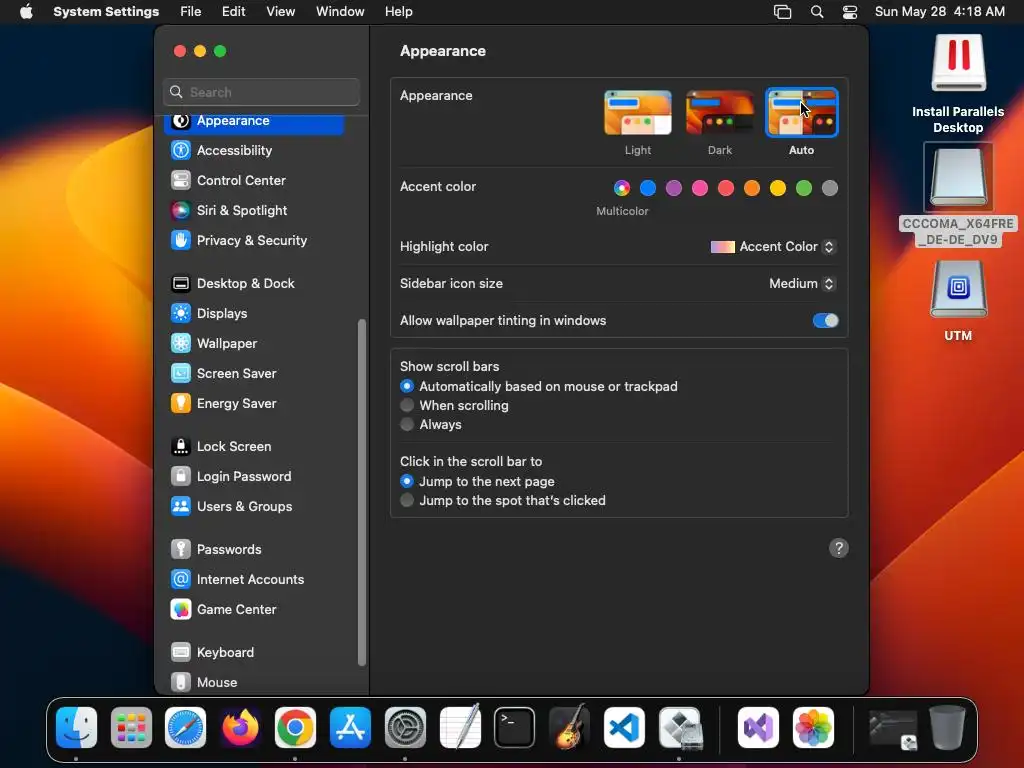Click the help question mark button
Image resolution: width=1024 pixels, height=768 pixels.
[x=839, y=548]
